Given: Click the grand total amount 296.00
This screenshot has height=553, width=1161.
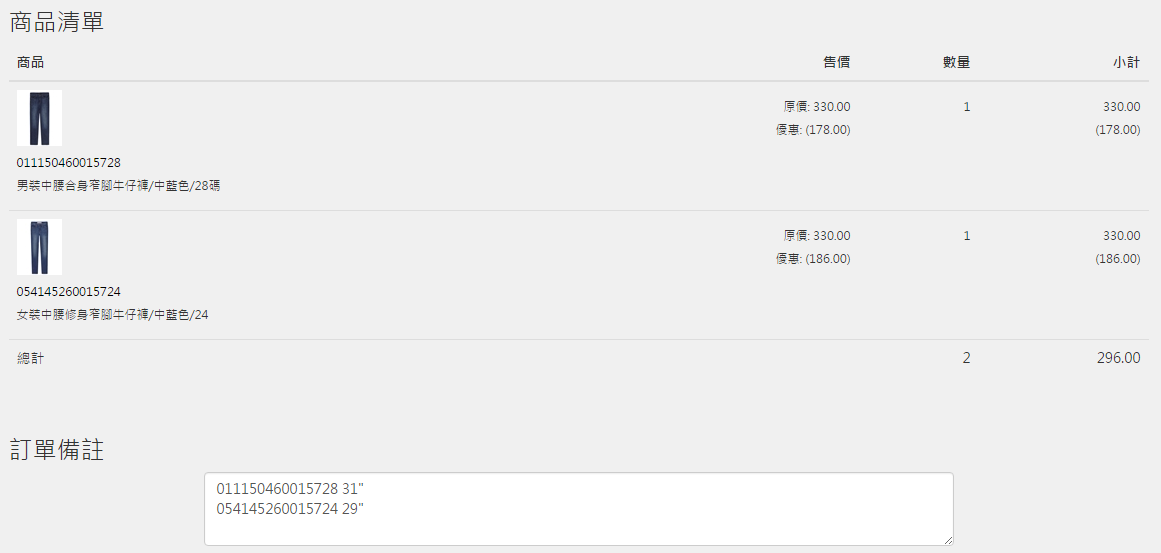Looking at the screenshot, I should 1118,358.
